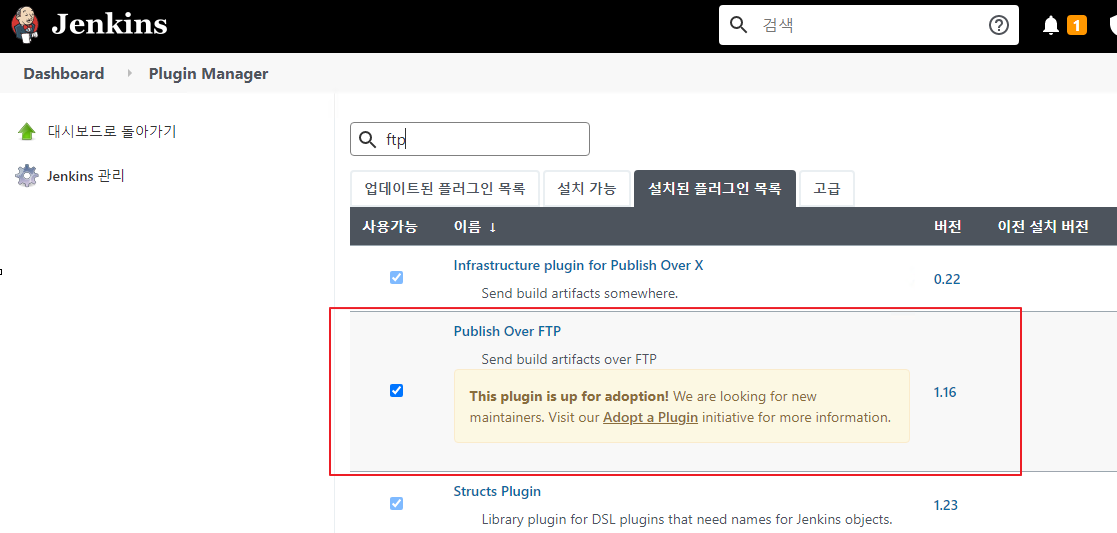Click the Jenkins butler logo icon

pyautogui.click(x=26, y=25)
